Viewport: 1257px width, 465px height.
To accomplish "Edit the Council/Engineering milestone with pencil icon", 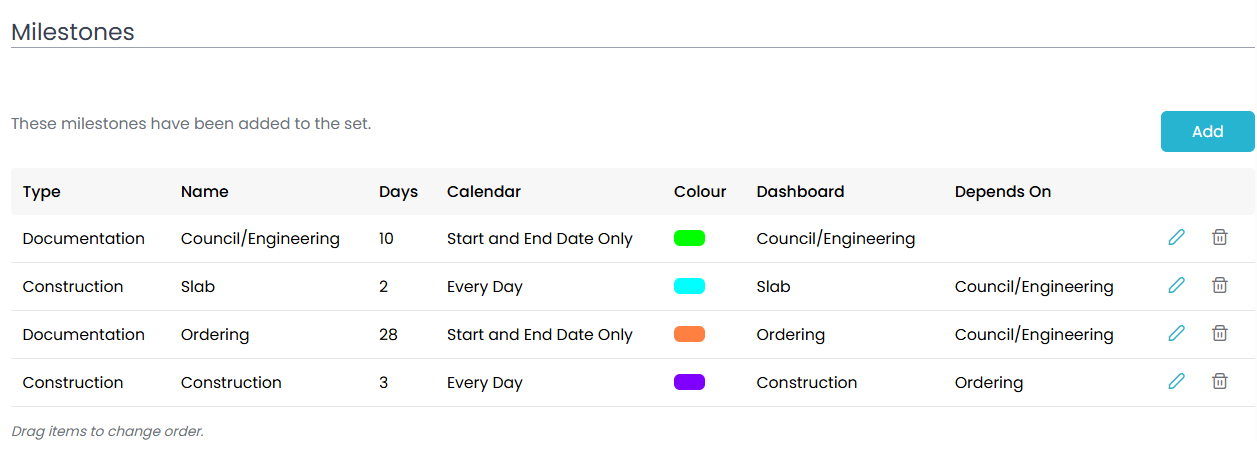I will [x=1176, y=237].
